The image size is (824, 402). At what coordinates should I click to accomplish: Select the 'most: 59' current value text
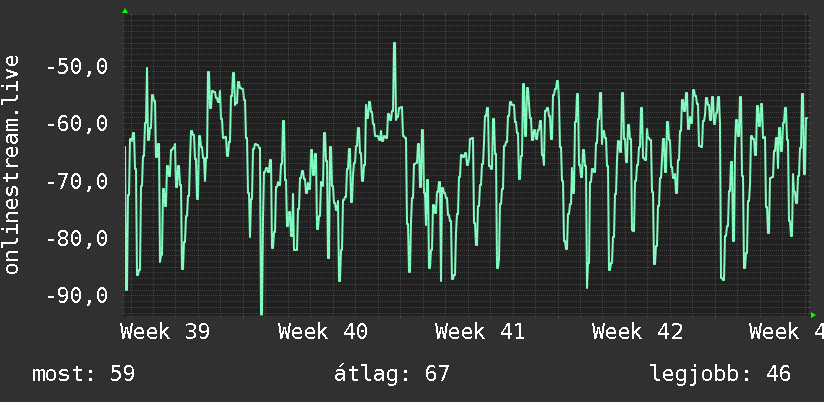point(84,374)
